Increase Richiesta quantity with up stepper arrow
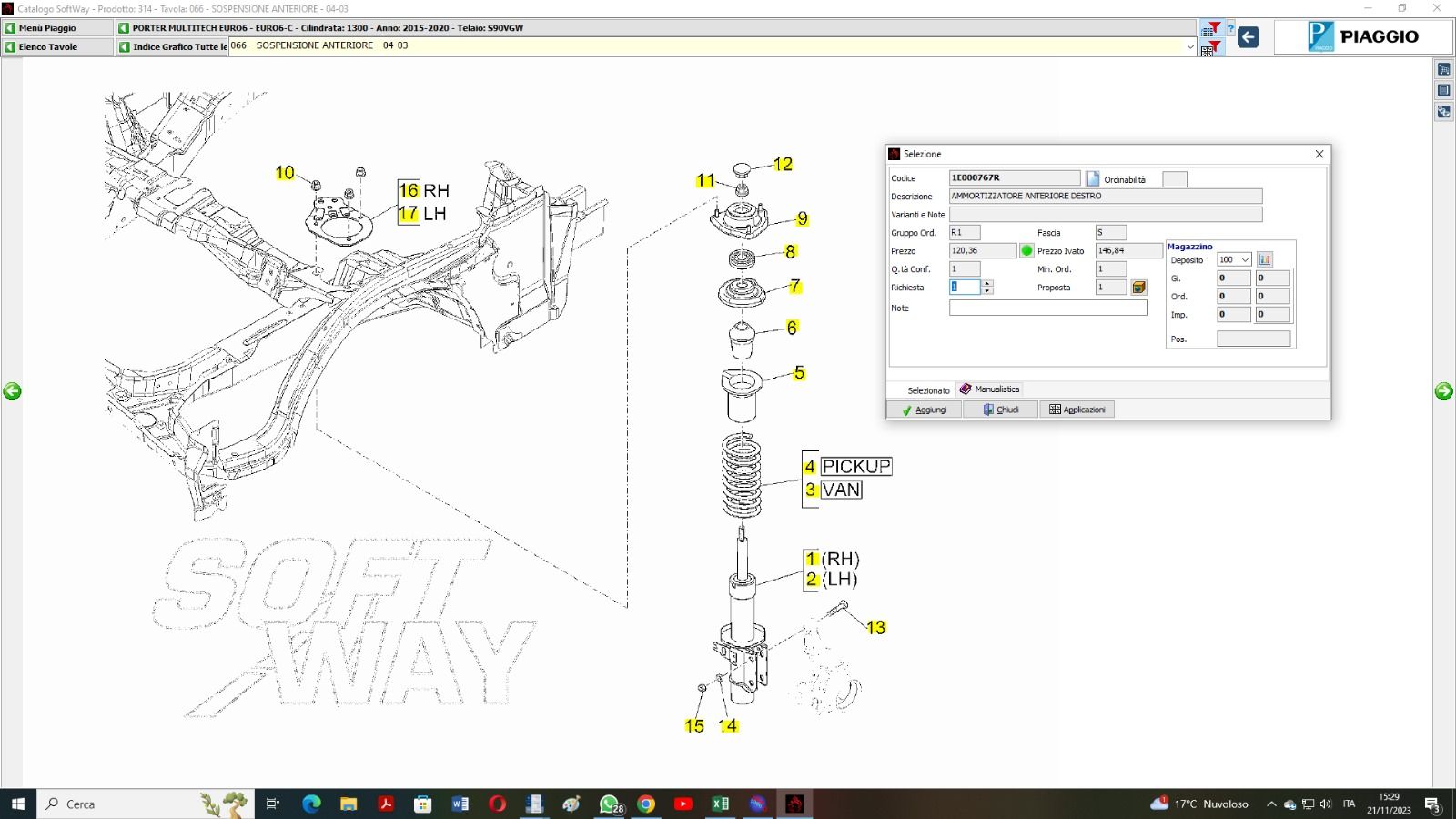 tap(987, 283)
